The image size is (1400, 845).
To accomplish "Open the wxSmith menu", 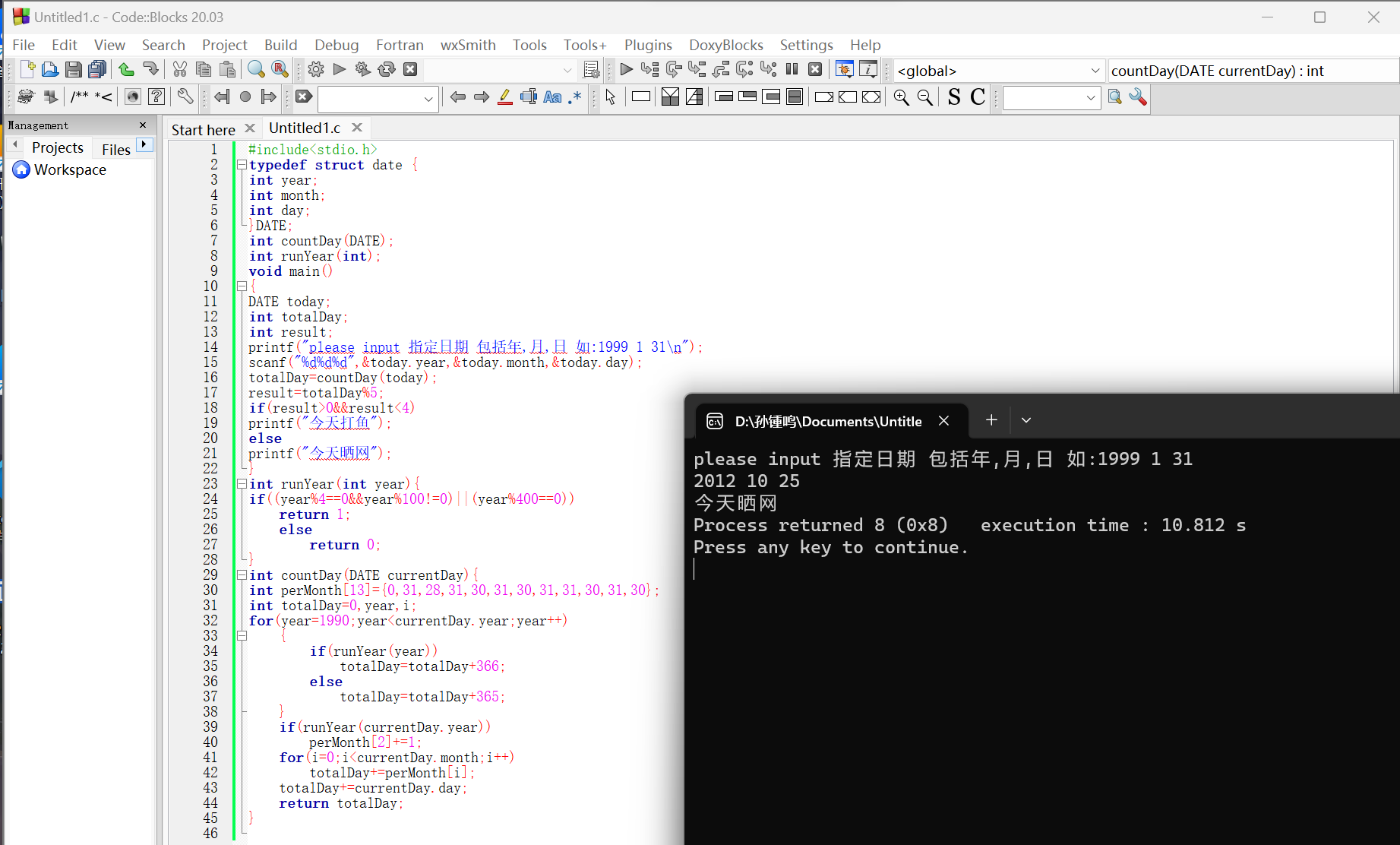I will 468,45.
